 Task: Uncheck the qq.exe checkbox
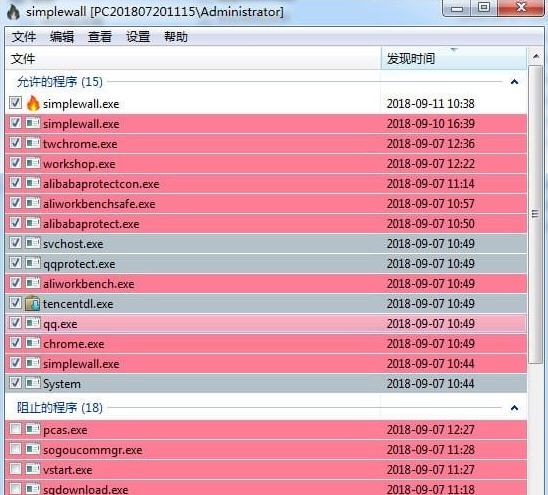point(15,323)
